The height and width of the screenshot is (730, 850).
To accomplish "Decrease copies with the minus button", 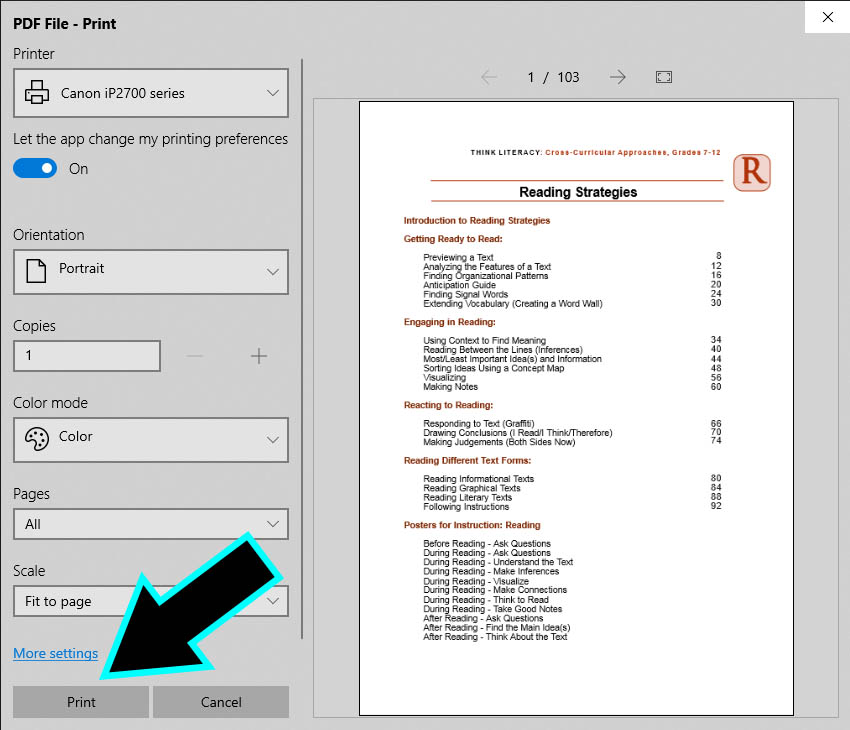I will click(195, 356).
